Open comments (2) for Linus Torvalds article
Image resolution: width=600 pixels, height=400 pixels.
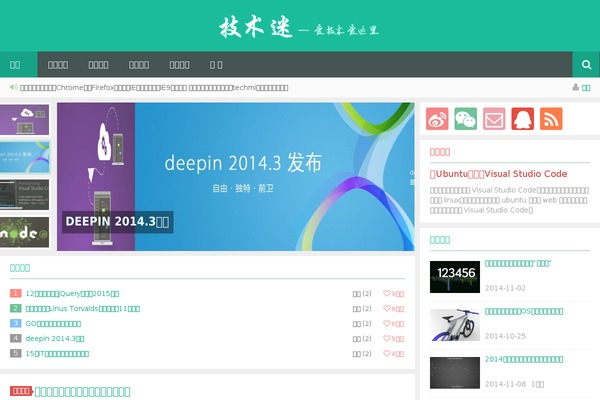(362, 309)
